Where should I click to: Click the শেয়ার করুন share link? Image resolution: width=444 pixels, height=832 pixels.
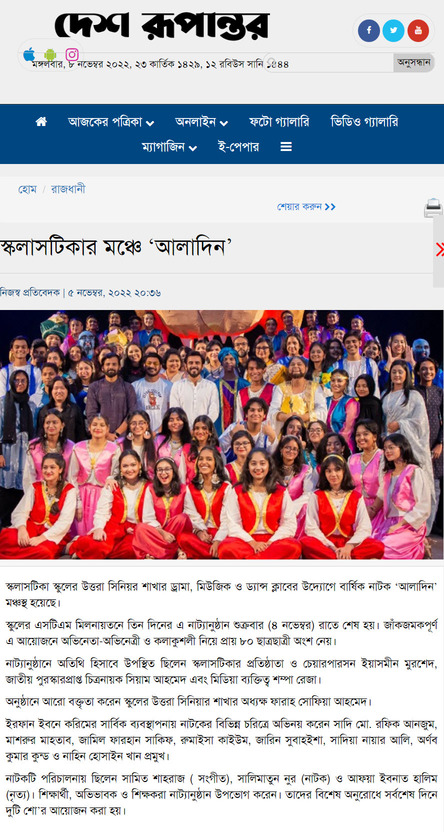pos(306,206)
